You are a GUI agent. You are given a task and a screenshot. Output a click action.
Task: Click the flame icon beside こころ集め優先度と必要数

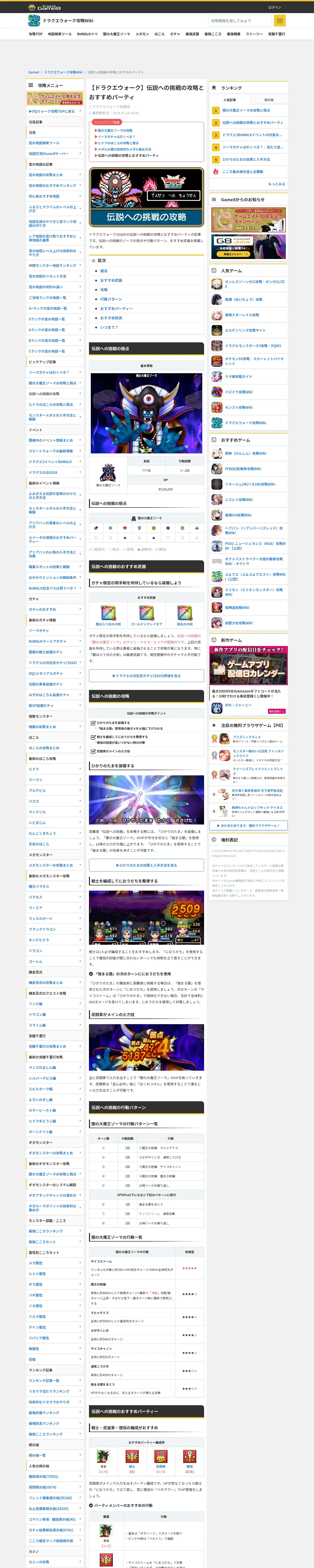pyautogui.click(x=215, y=172)
